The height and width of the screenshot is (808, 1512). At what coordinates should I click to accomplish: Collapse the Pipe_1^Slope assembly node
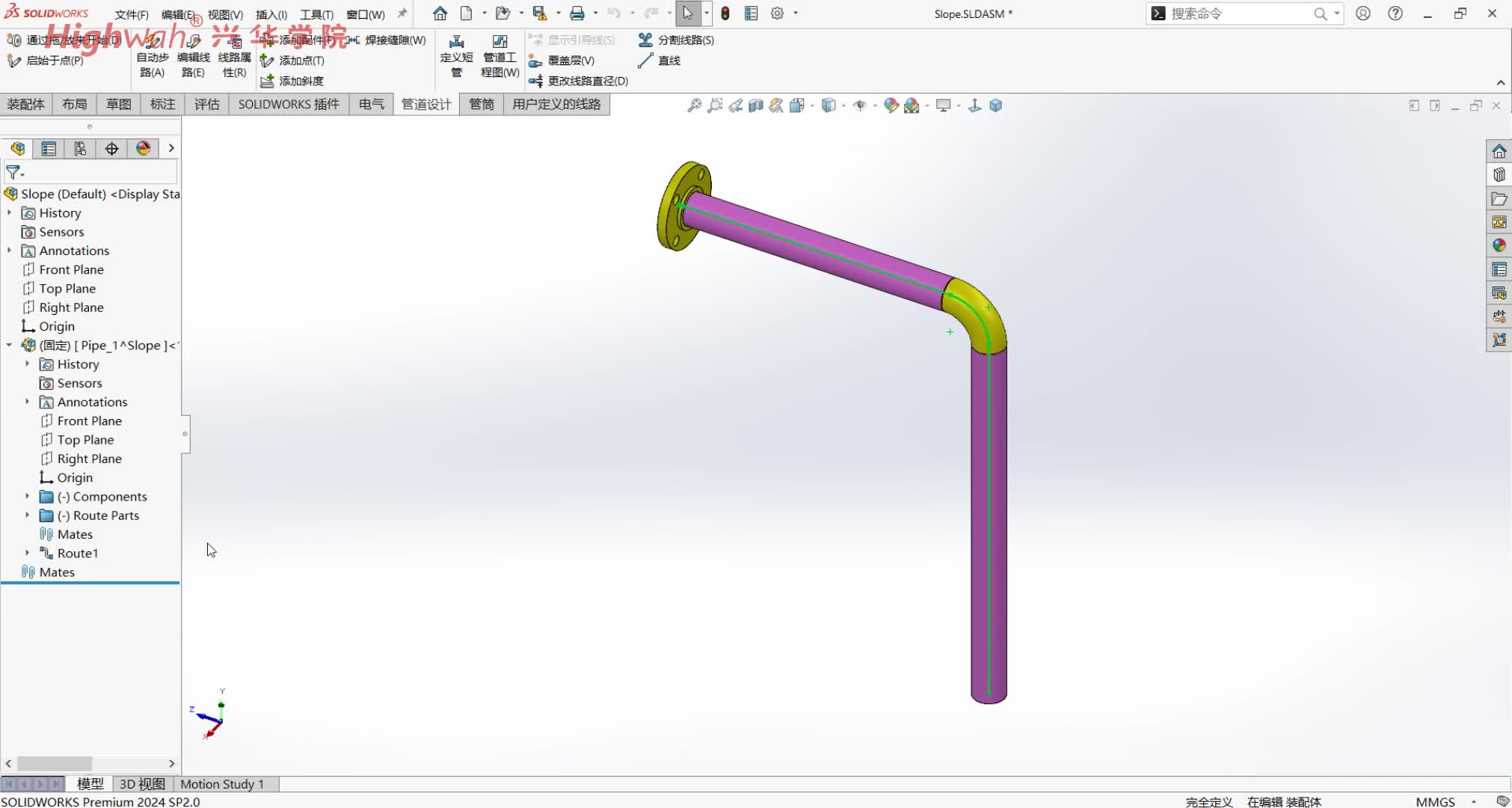point(9,345)
